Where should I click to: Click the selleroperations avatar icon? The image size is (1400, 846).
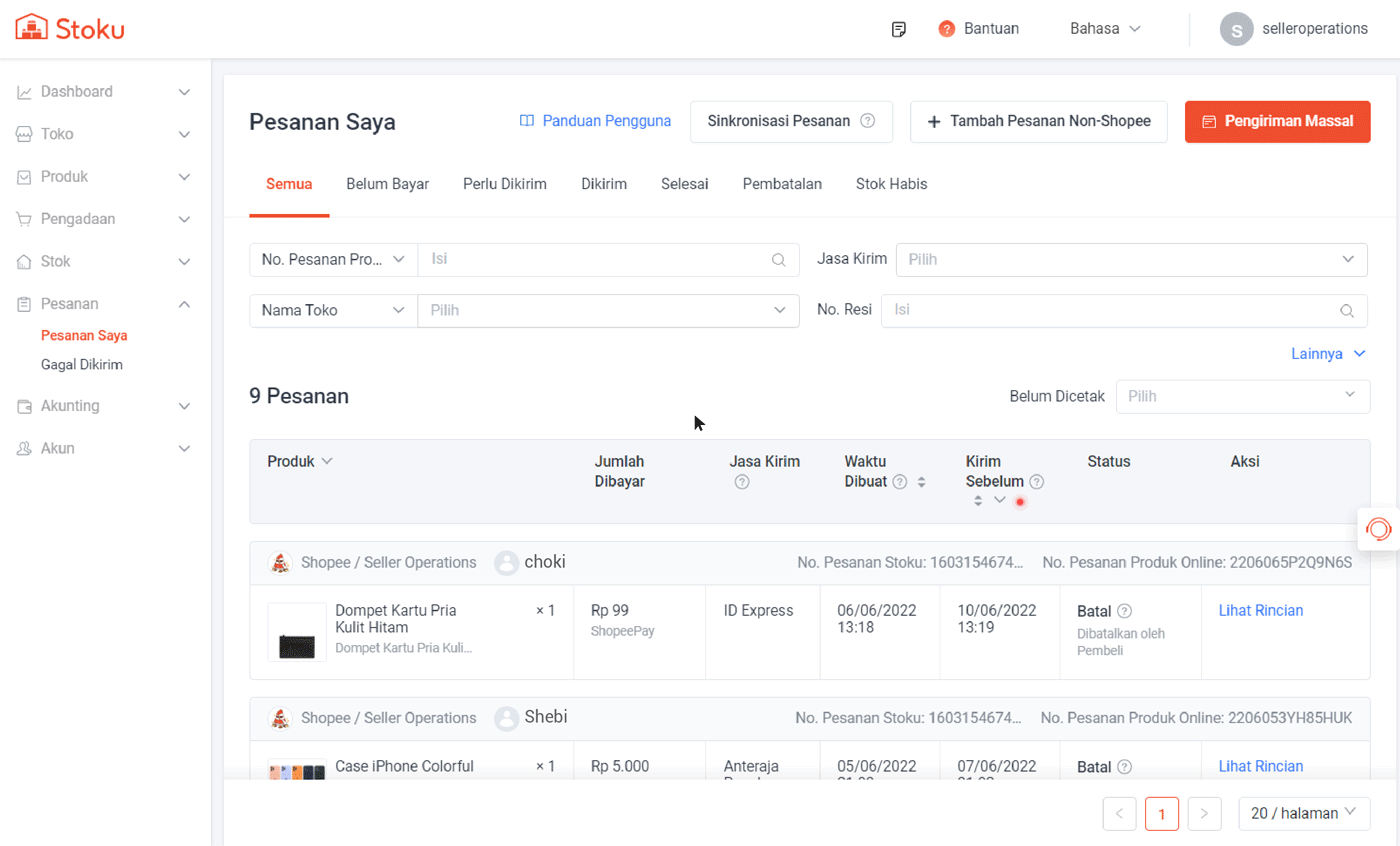[x=1236, y=29]
